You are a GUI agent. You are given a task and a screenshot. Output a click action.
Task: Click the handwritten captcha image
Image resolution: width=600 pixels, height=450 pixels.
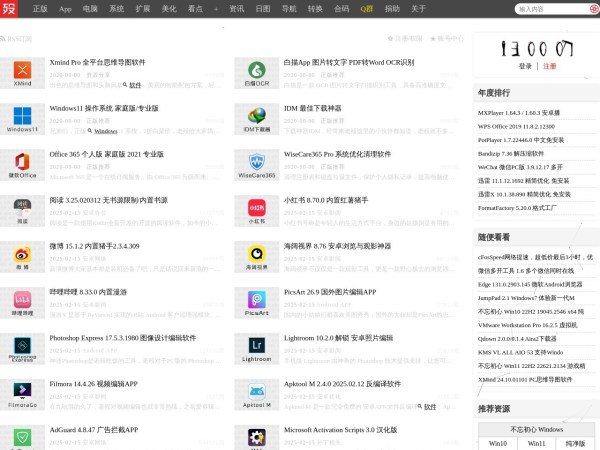coord(537,49)
